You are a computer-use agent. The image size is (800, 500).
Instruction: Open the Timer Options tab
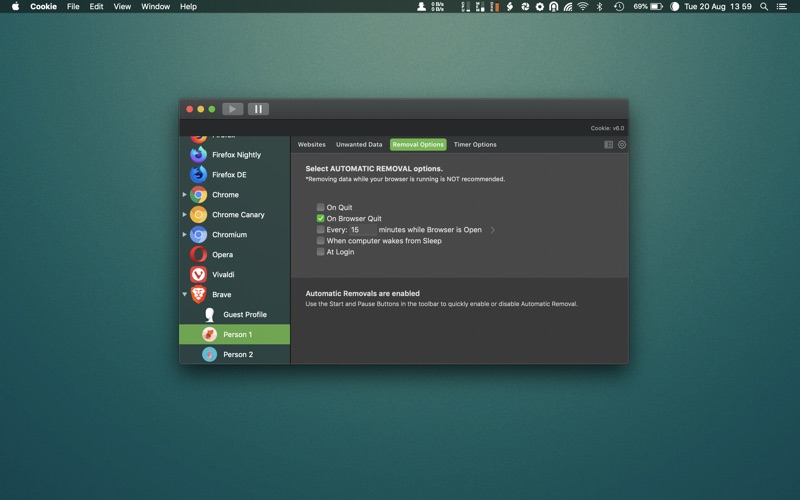[x=475, y=145]
